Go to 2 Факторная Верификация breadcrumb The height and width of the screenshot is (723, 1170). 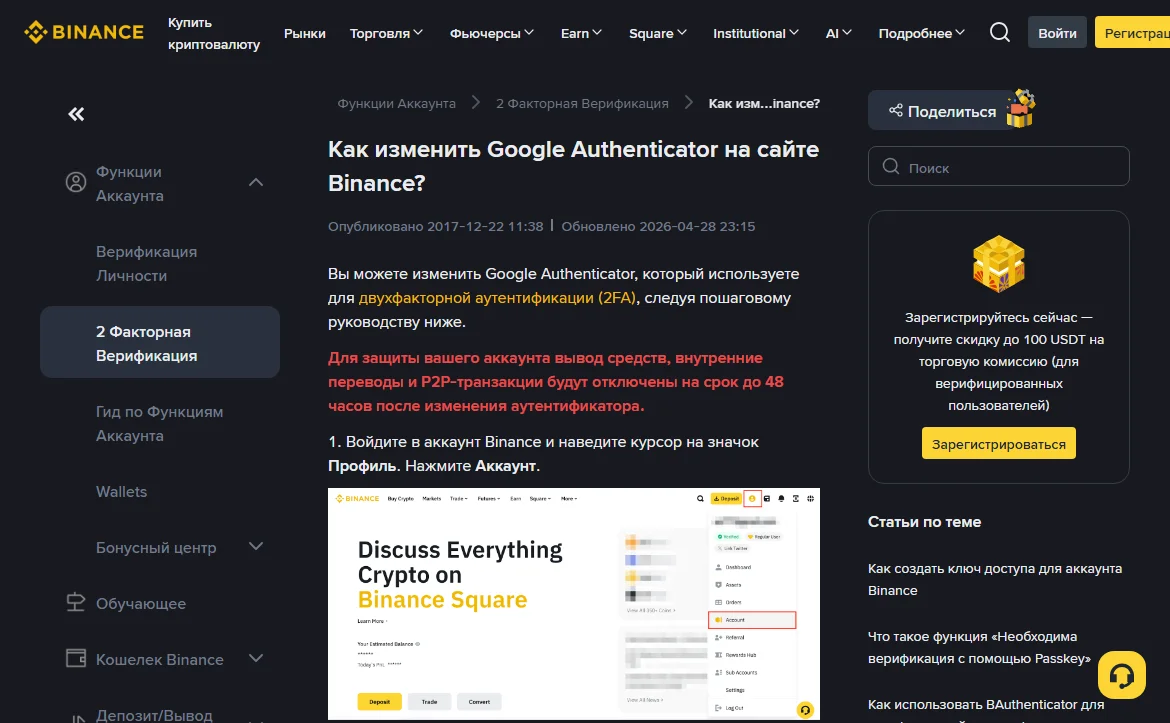(x=582, y=103)
